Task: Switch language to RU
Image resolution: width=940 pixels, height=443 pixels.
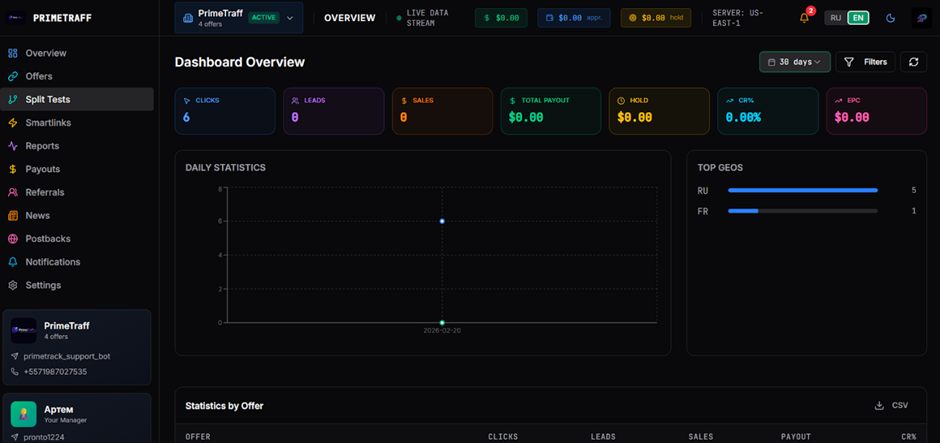Action: click(x=835, y=18)
